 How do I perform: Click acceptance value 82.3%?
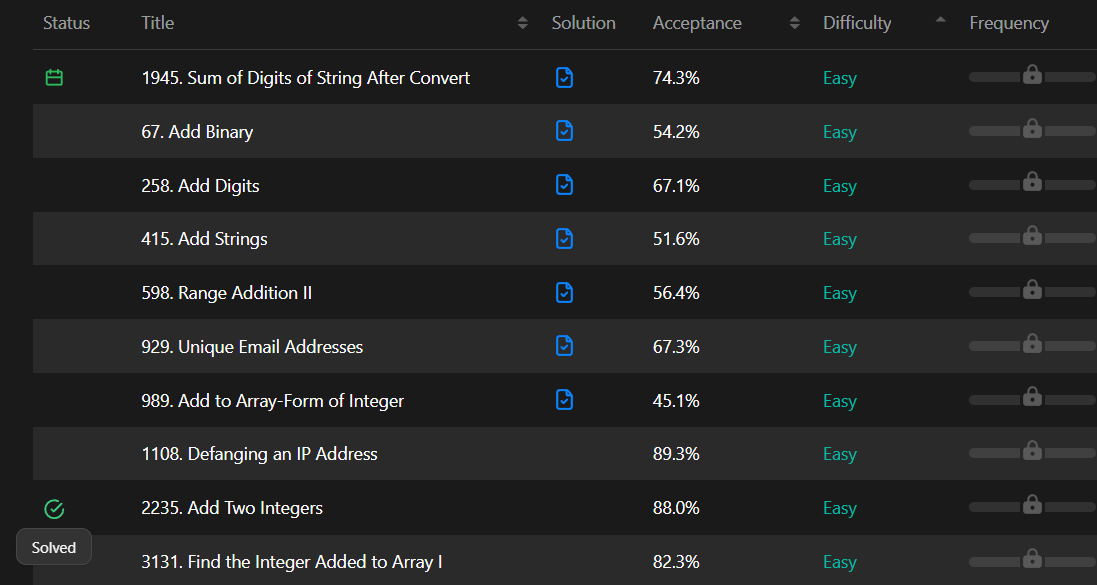(676, 561)
